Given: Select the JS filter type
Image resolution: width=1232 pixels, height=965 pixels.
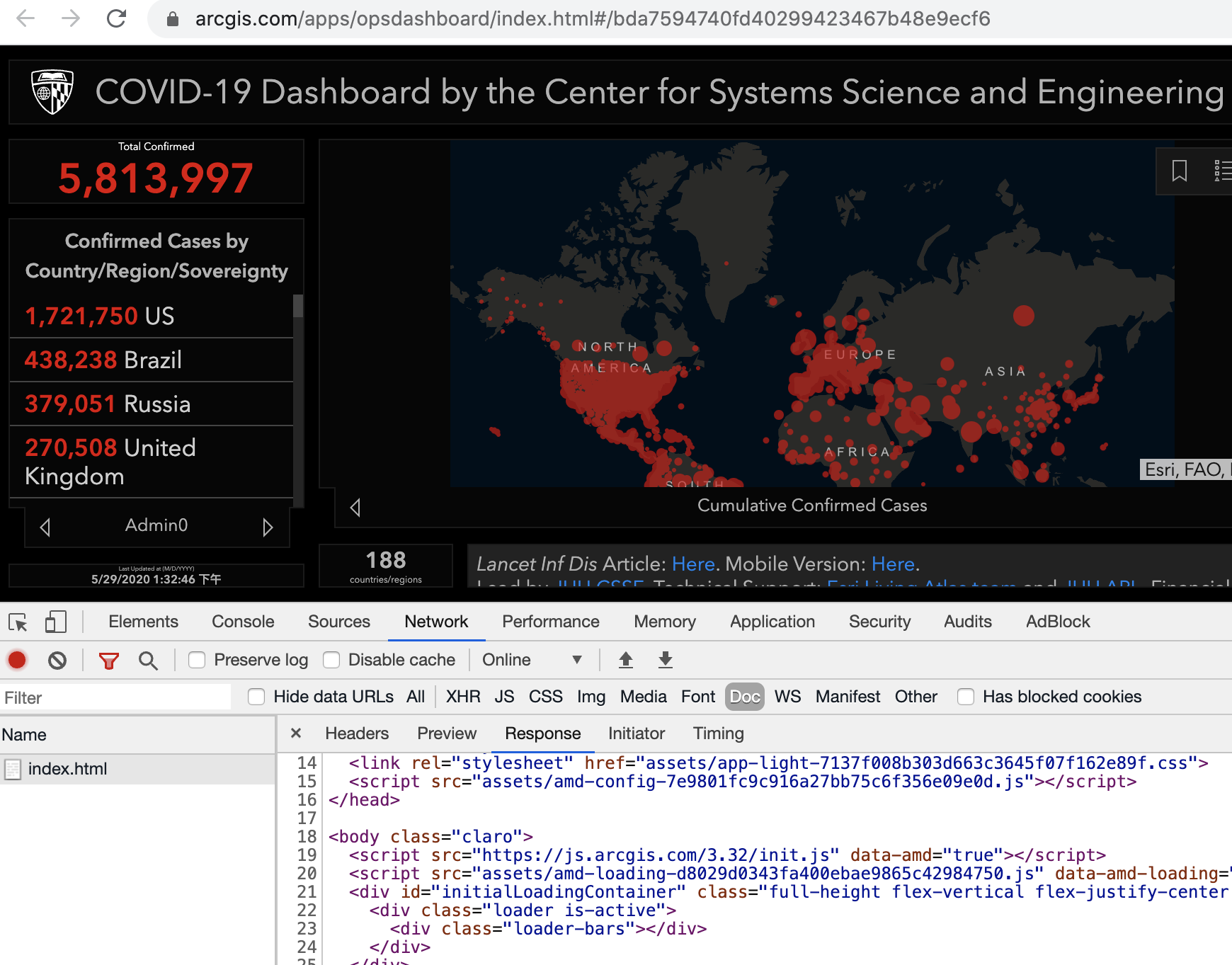Looking at the screenshot, I should tap(504, 697).
